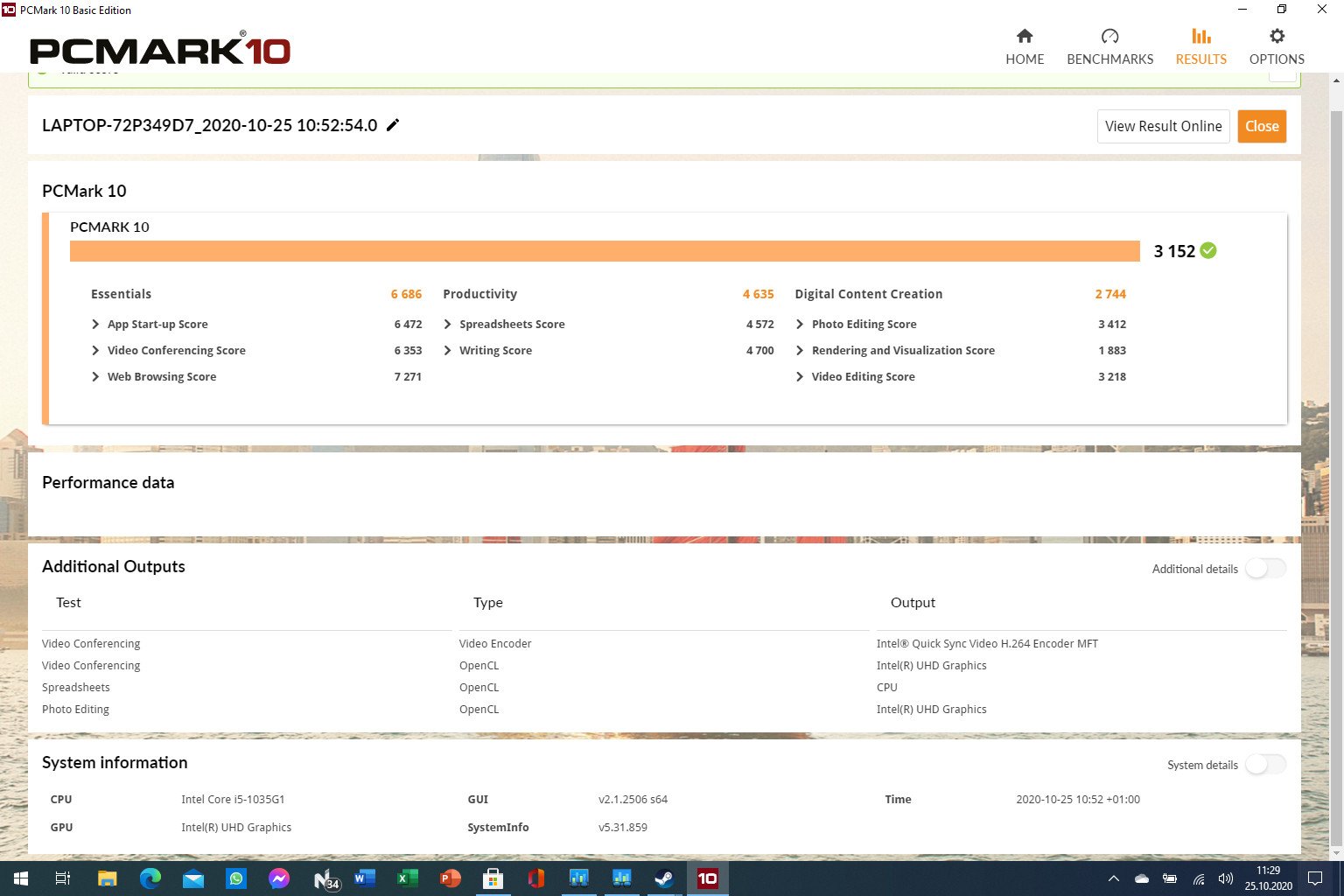
Task: Click the Quick Sync Video H.264 Encoder output
Action: pos(987,643)
